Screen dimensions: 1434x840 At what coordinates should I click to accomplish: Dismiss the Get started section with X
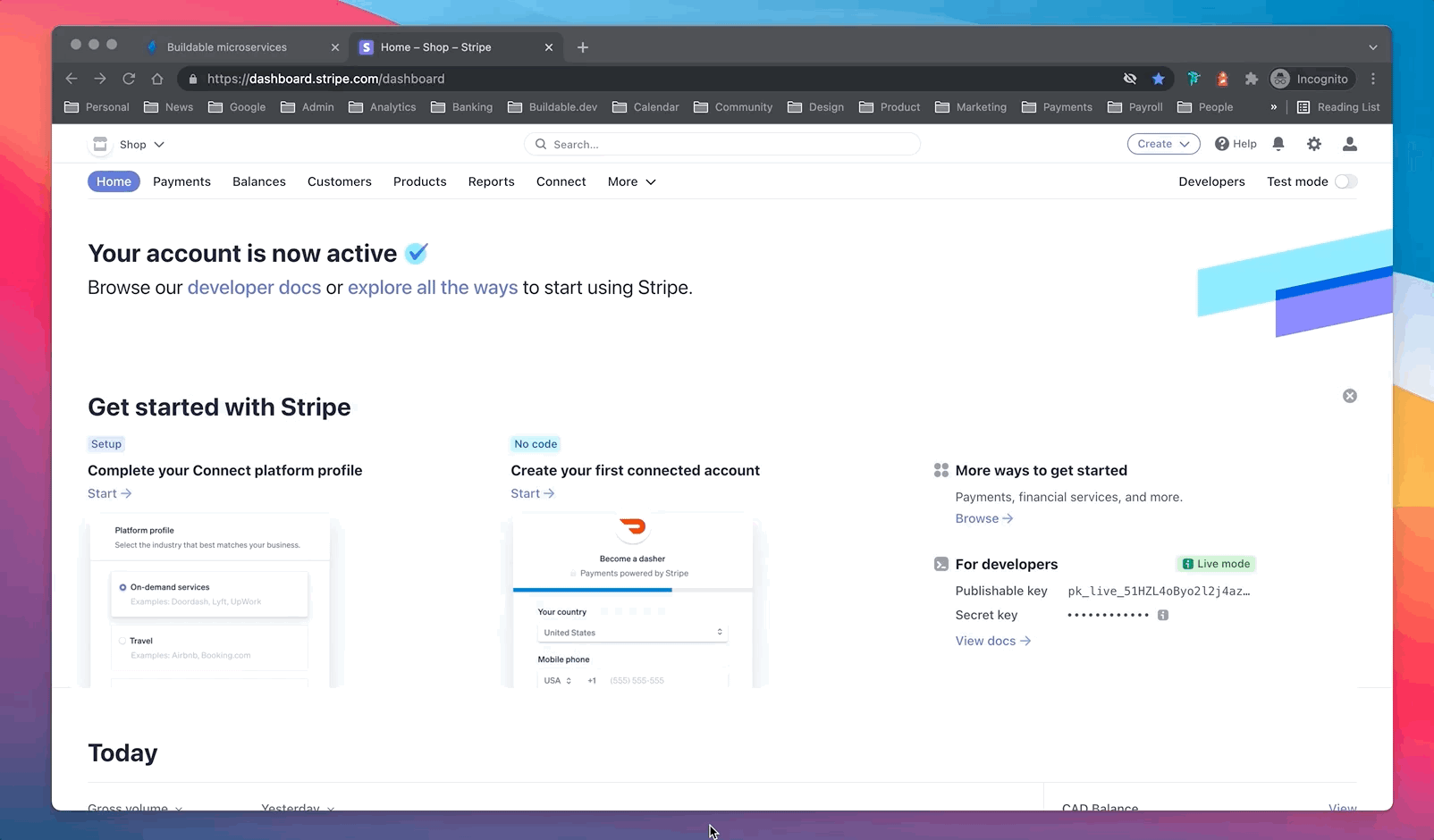coord(1350,396)
